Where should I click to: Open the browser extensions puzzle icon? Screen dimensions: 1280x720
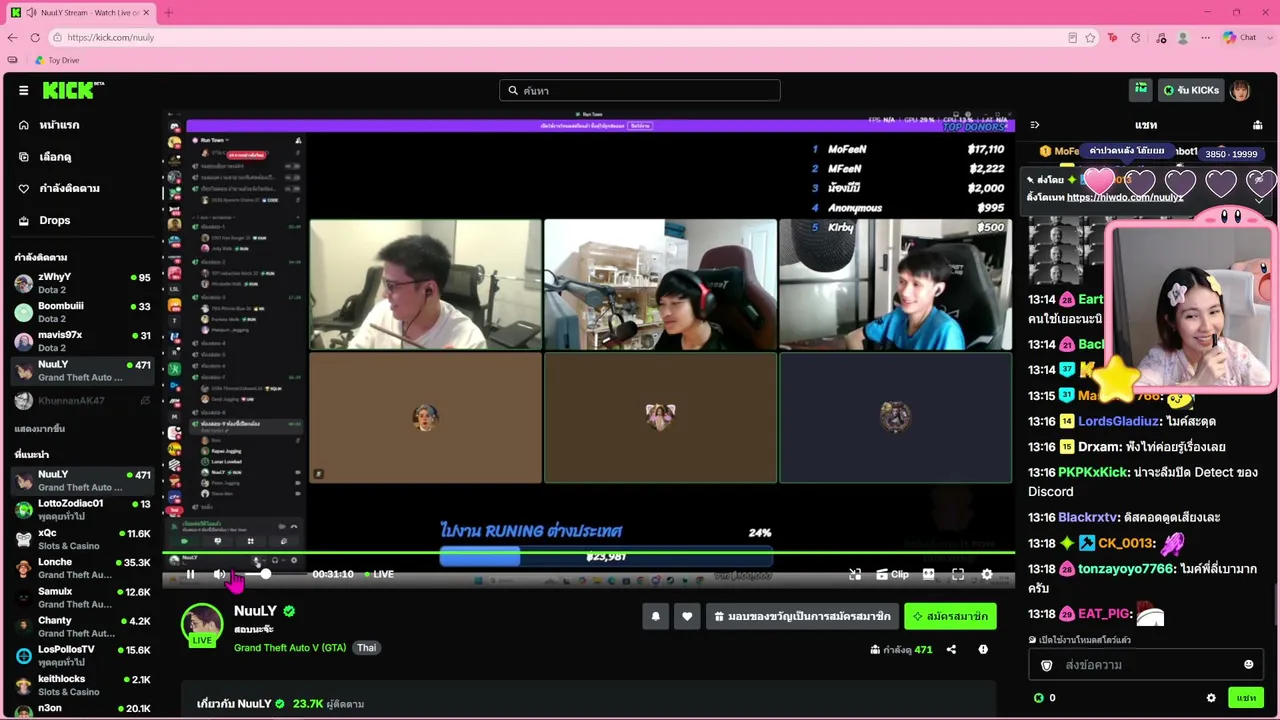point(1135,37)
